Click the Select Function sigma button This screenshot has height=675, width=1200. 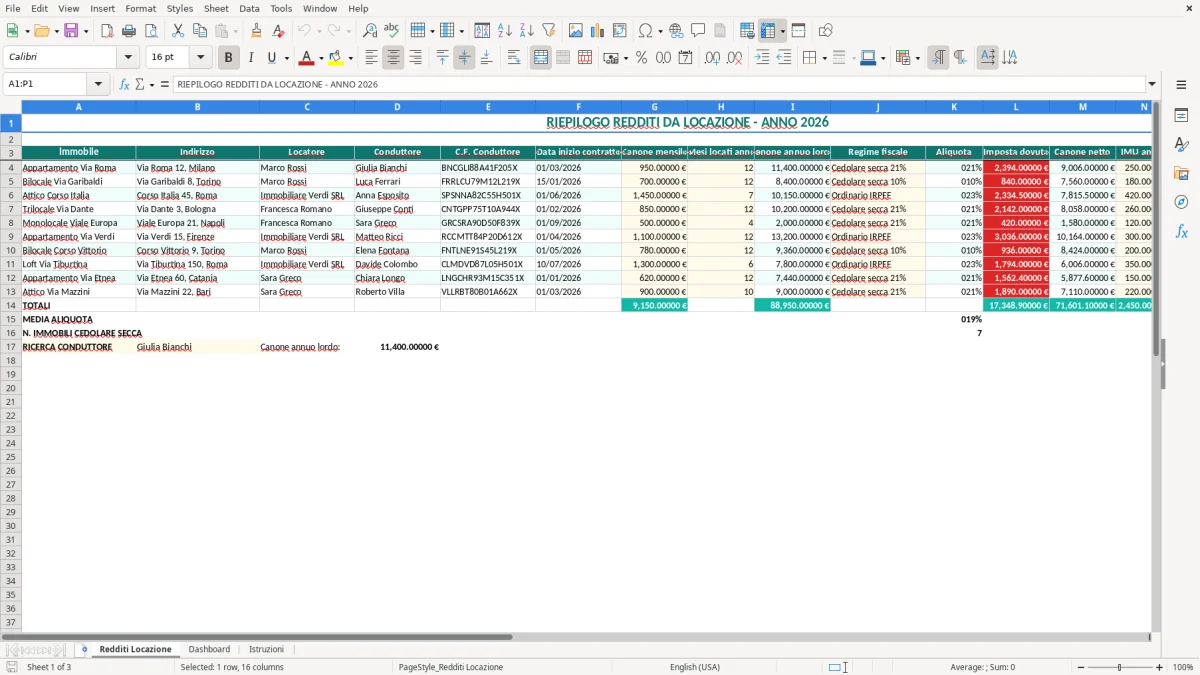pos(140,85)
